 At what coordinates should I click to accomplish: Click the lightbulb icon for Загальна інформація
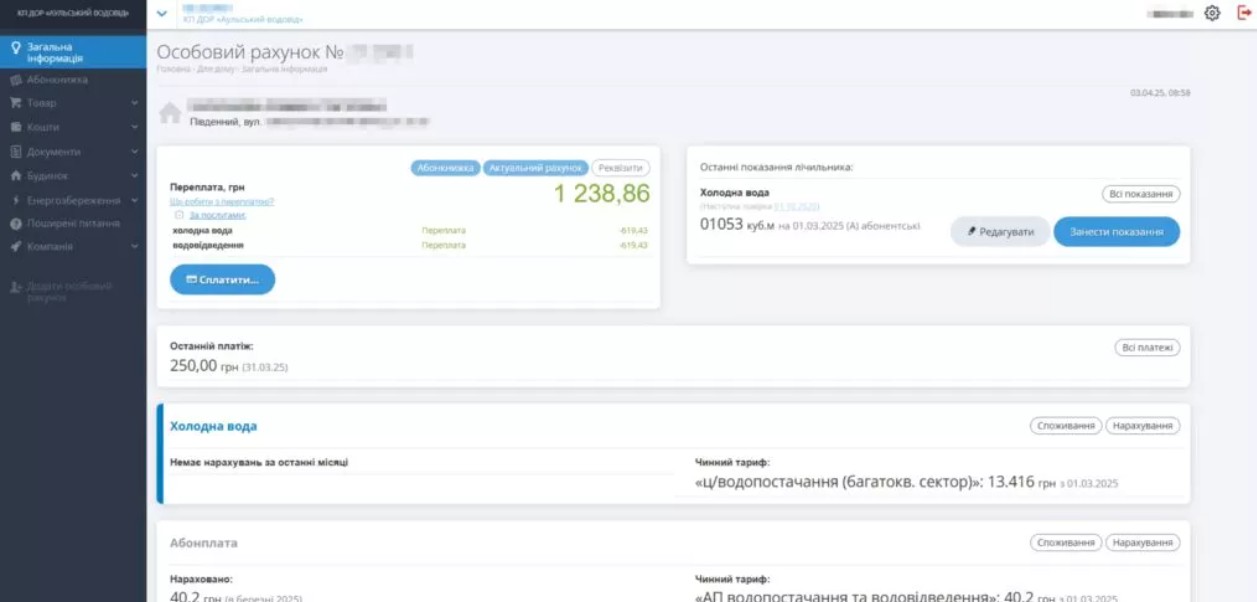(16, 47)
